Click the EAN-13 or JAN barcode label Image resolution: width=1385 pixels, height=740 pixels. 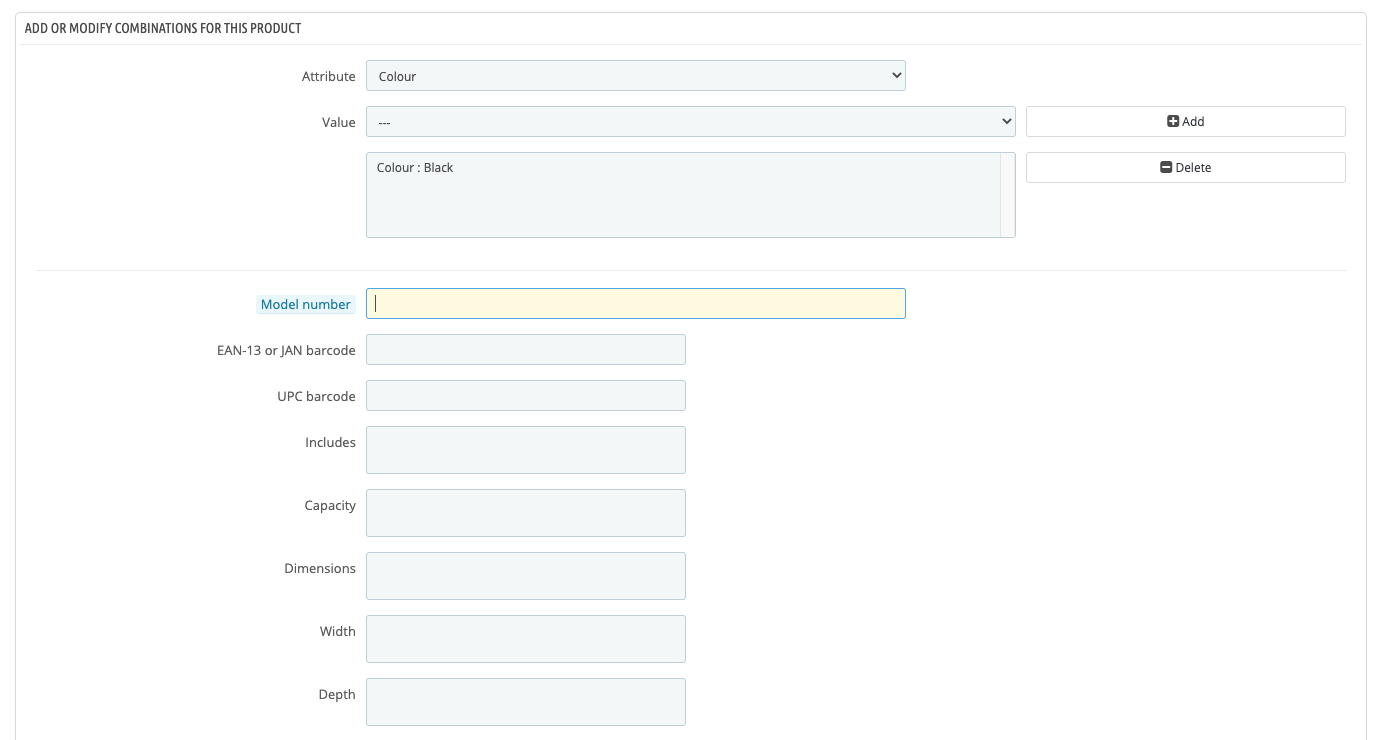coord(286,350)
